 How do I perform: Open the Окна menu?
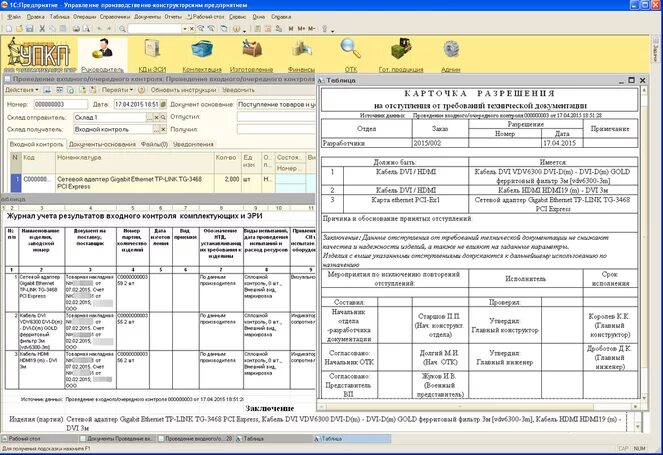[x=259, y=17]
